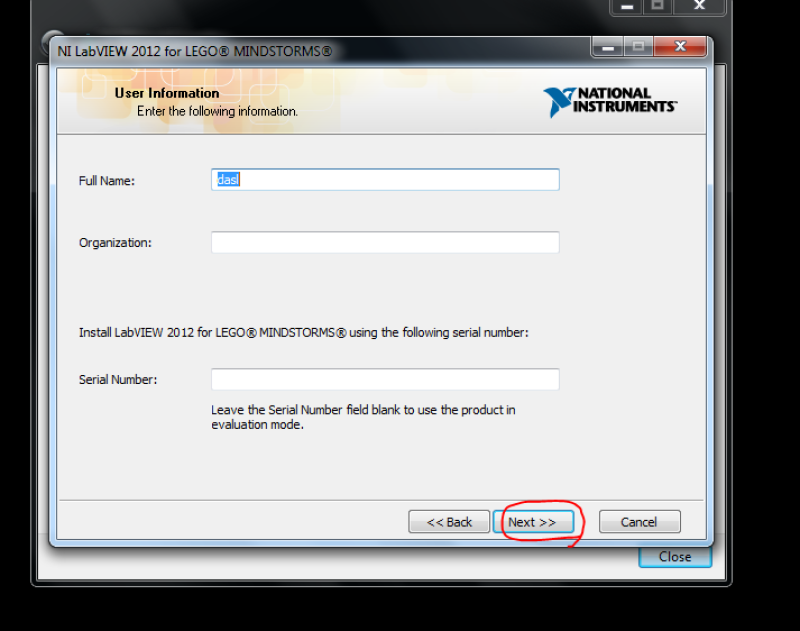Click the 'Full Name:' label
The image size is (800, 631).
[107, 181]
